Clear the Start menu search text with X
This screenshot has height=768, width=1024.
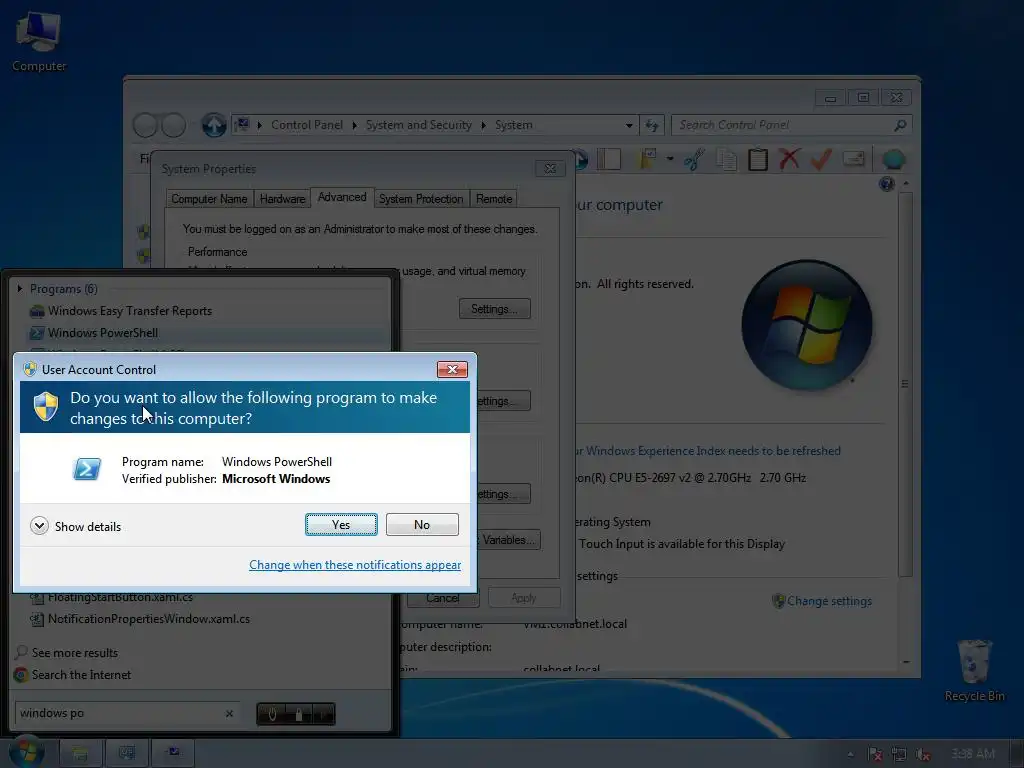click(229, 713)
